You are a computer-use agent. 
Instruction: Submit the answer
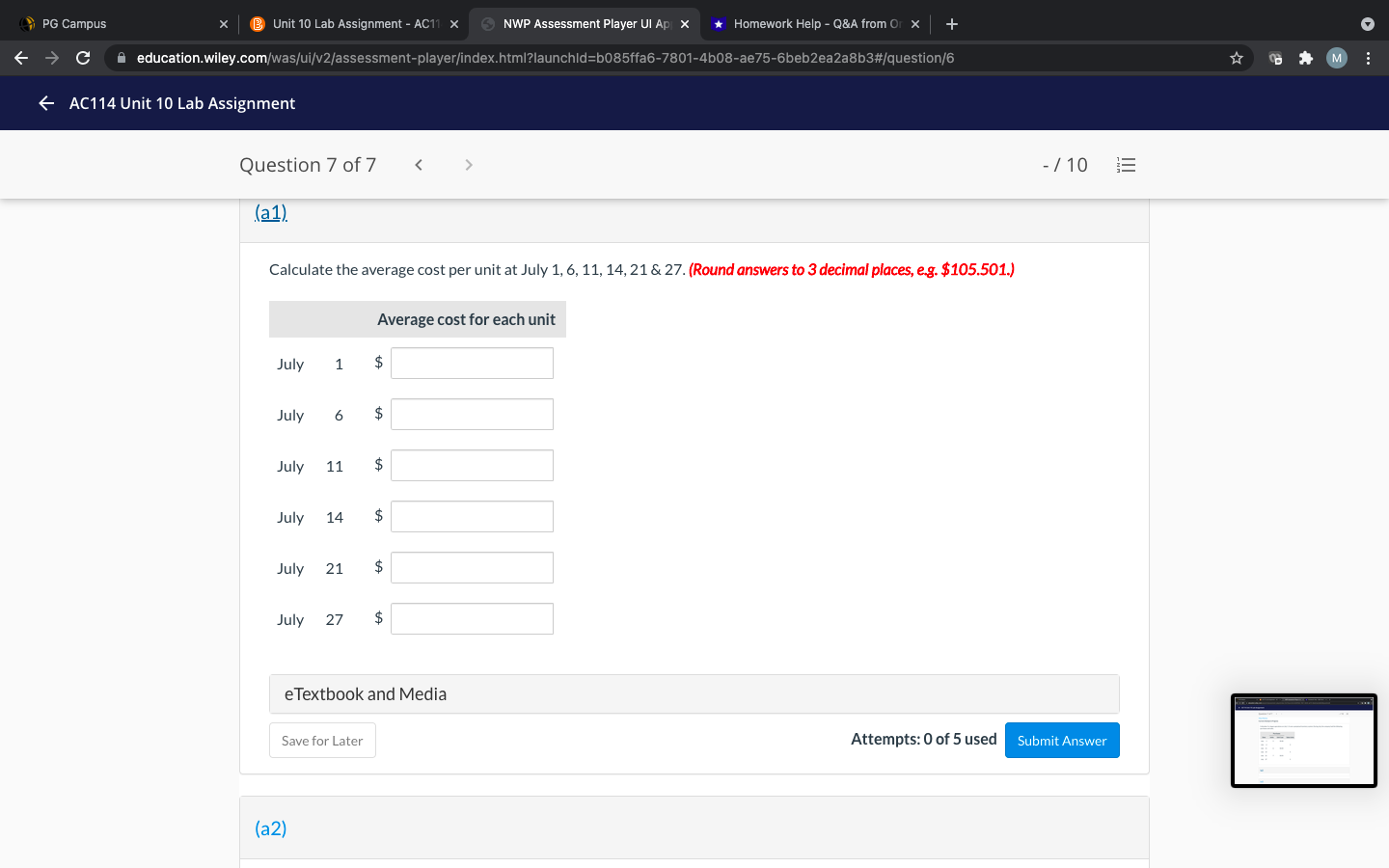pos(1062,741)
